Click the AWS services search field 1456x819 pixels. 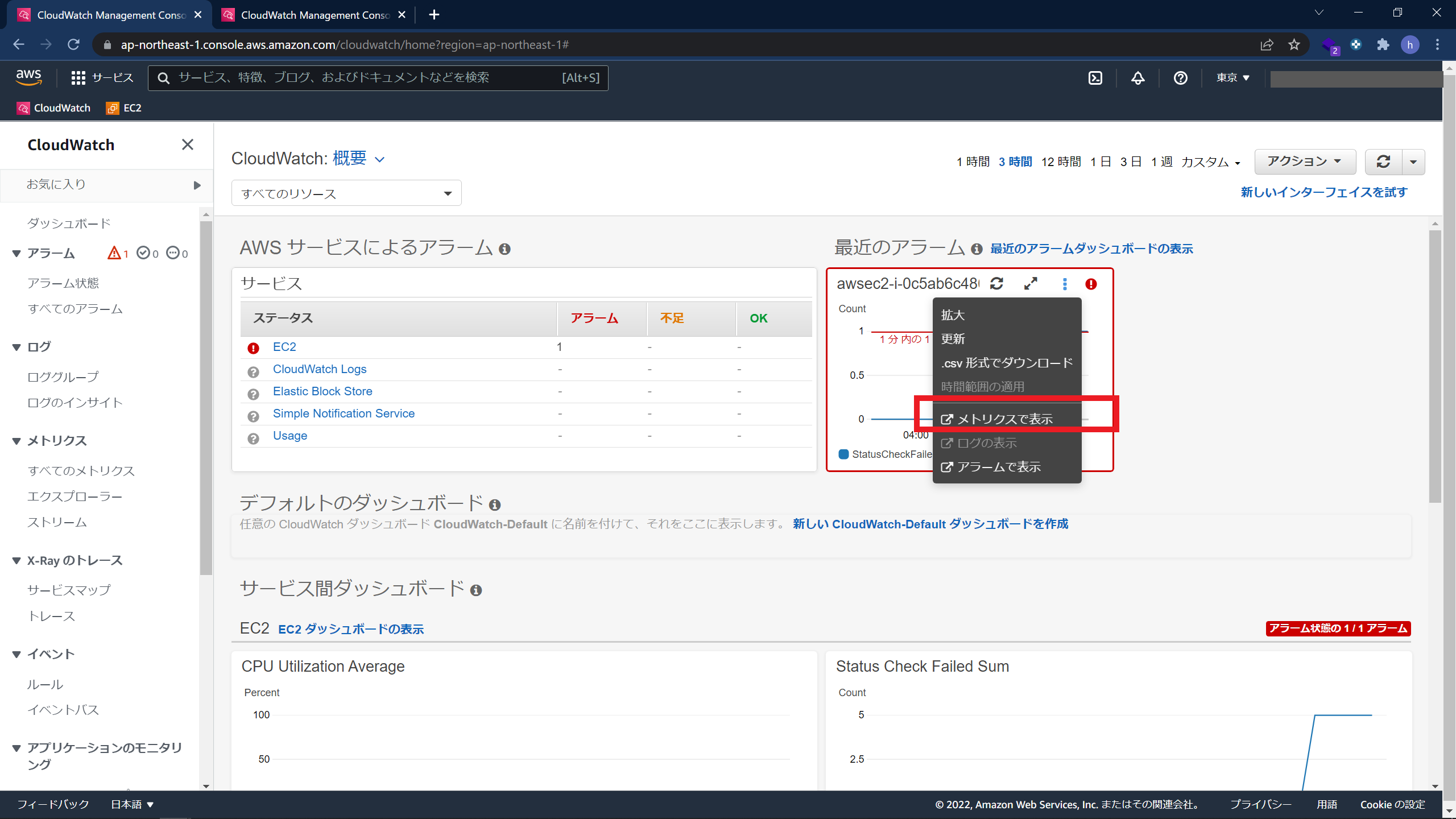tap(378, 78)
